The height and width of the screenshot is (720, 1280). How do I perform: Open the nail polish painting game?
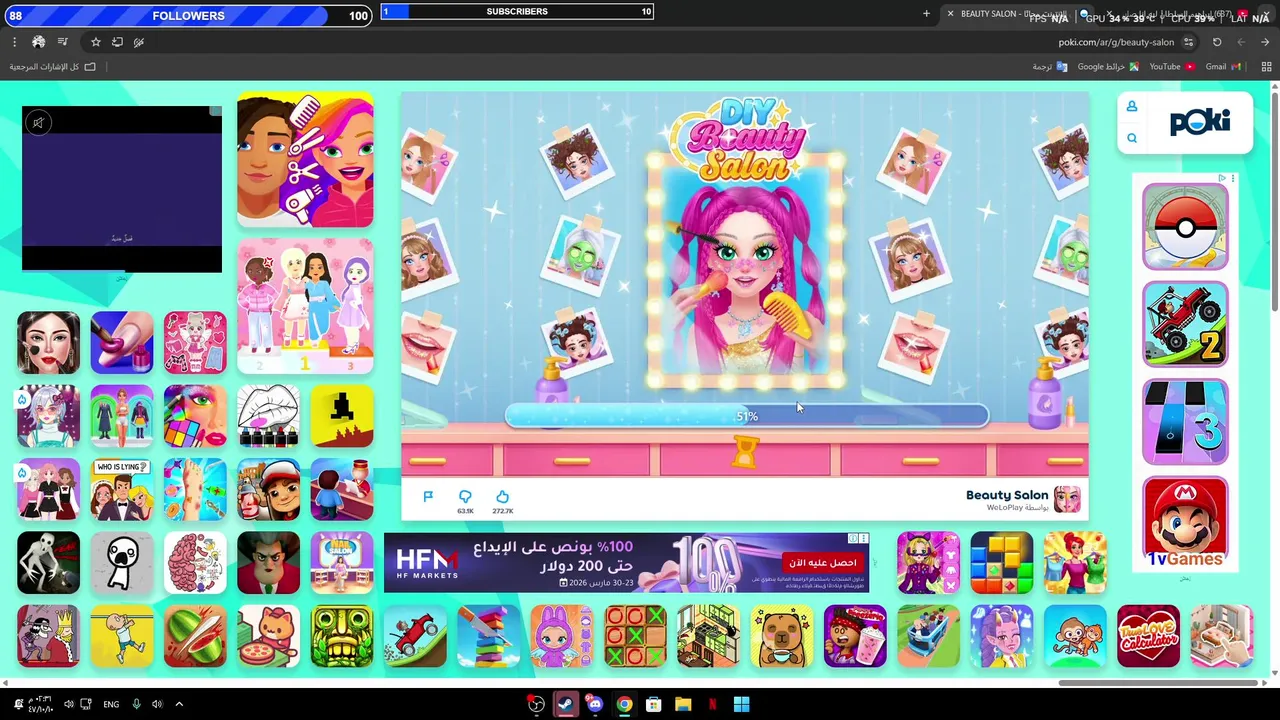[122, 343]
